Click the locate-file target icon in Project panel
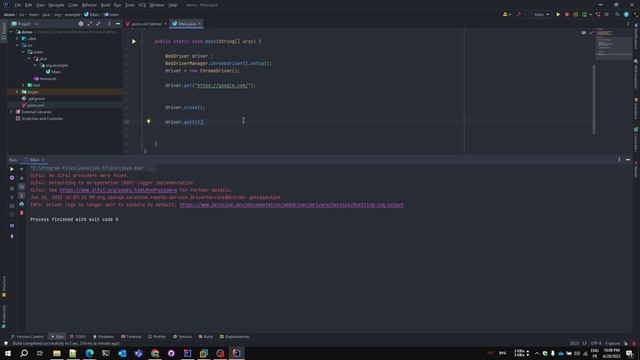Viewport: 640px width, 360px height. pyautogui.click(x=81, y=24)
